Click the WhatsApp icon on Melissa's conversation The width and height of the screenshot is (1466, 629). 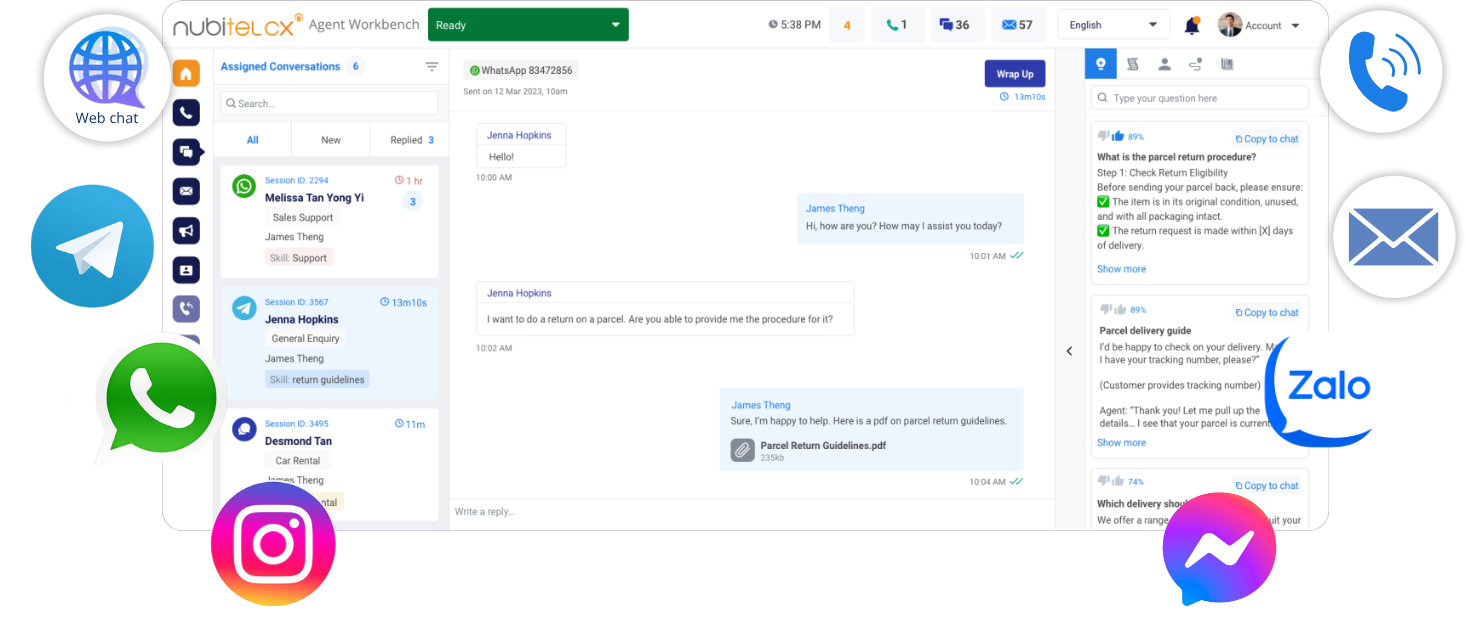point(244,186)
